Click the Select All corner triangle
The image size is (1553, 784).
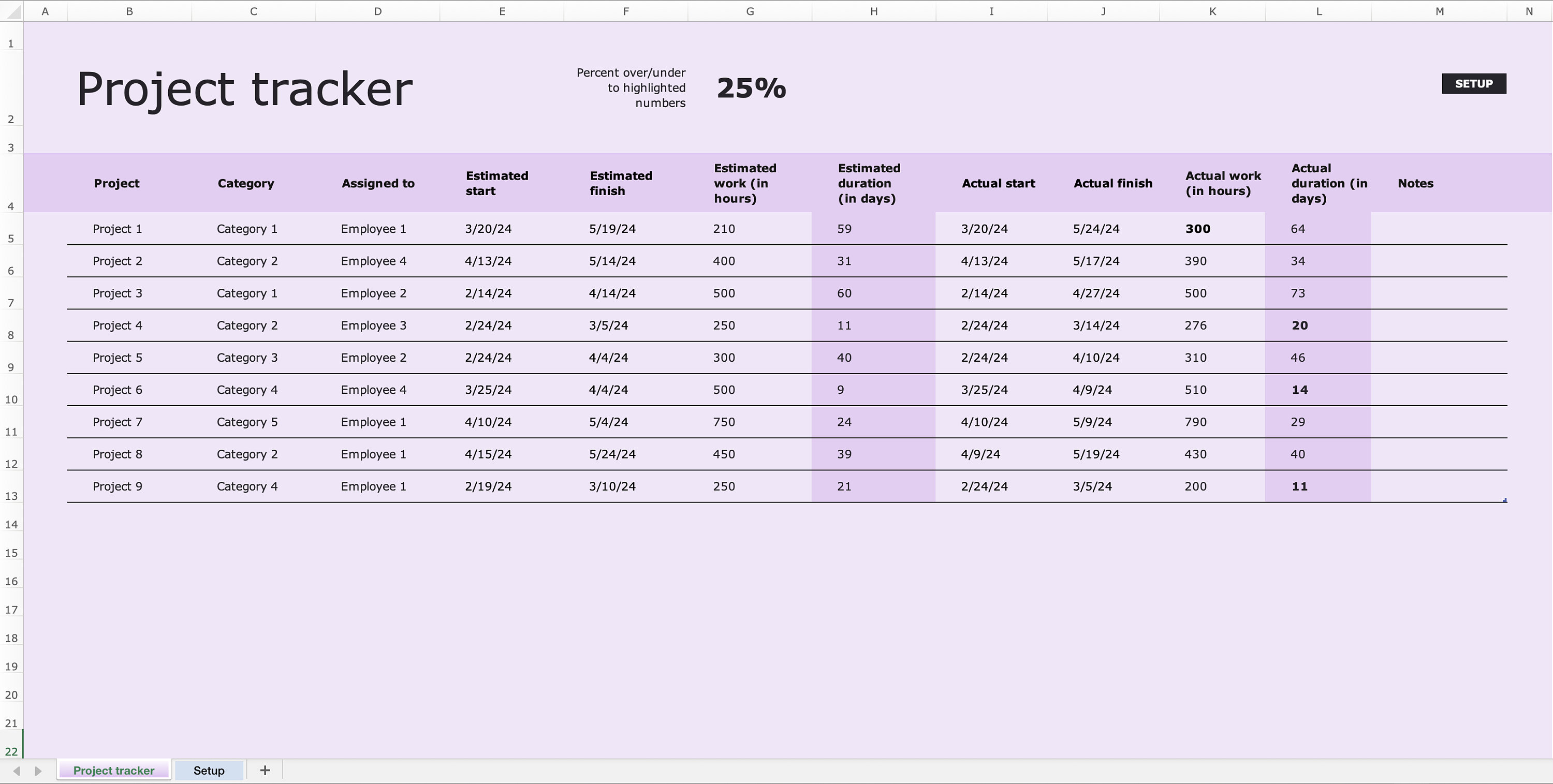pyautogui.click(x=11, y=11)
